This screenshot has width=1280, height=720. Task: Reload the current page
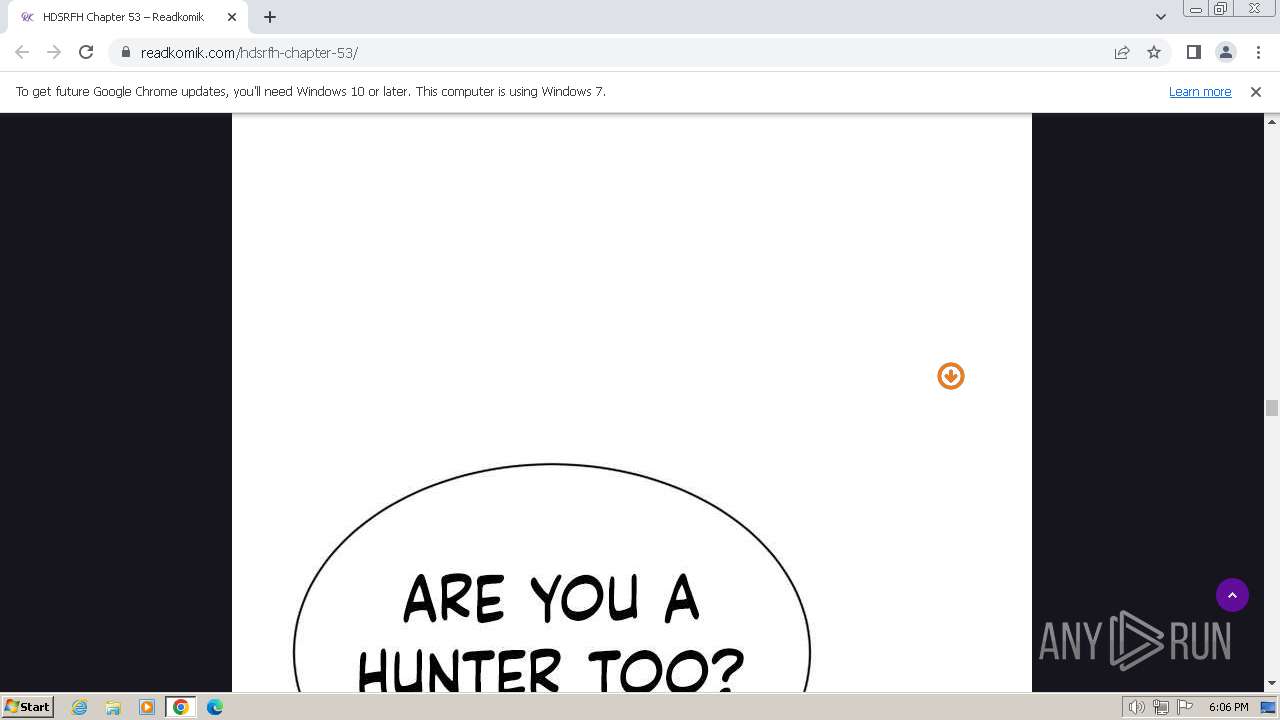[86, 52]
